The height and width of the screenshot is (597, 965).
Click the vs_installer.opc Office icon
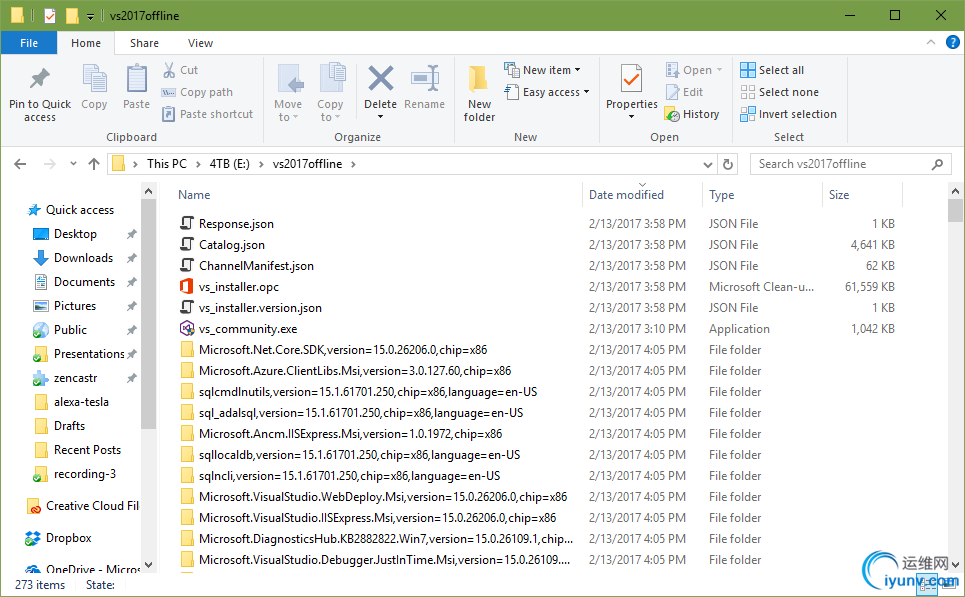tap(186, 287)
